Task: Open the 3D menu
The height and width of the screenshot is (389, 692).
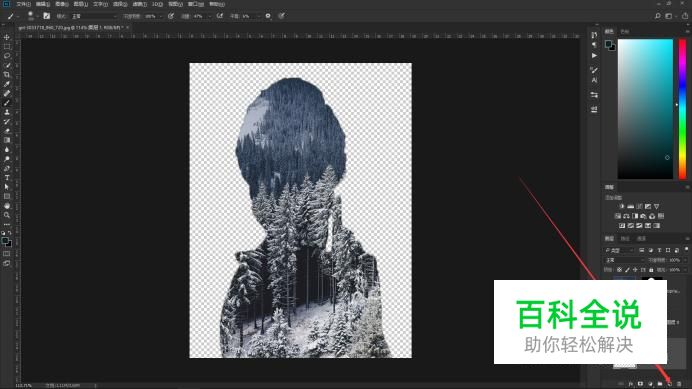Action: point(158,4)
